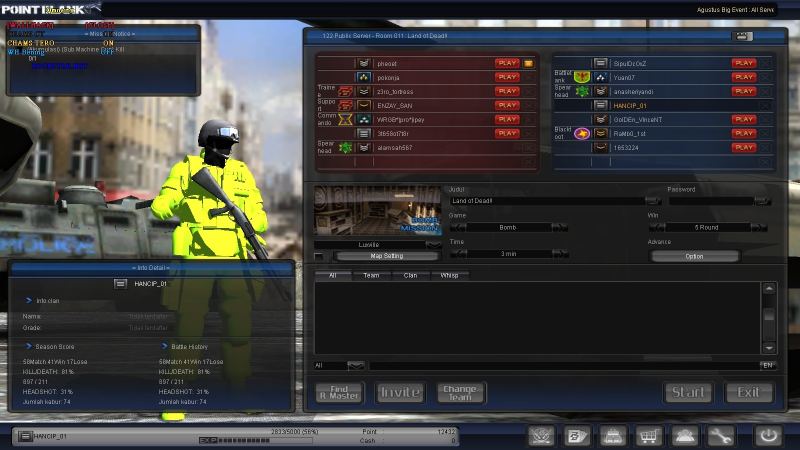
Task: Open the shop cart icon
Action: tap(648, 436)
